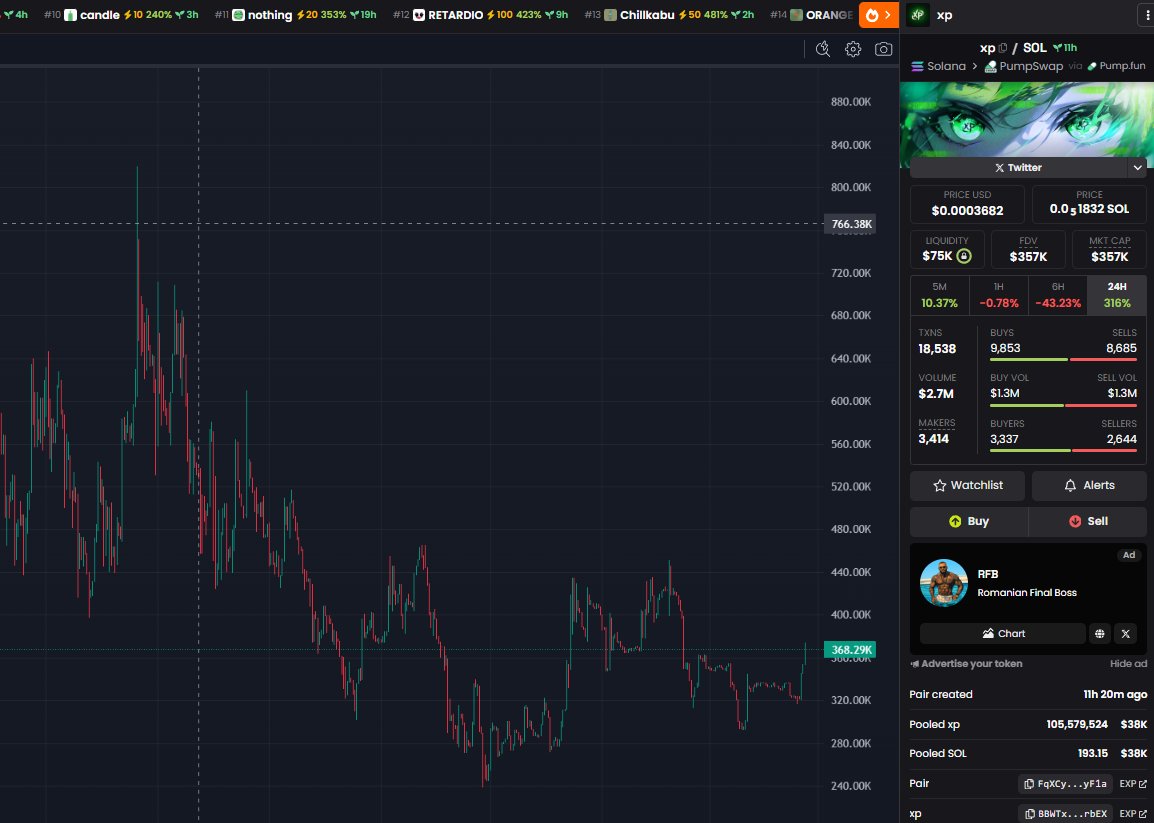Screen dimensions: 1154x823
Task: Click the green Buy button
Action: tap(969, 521)
